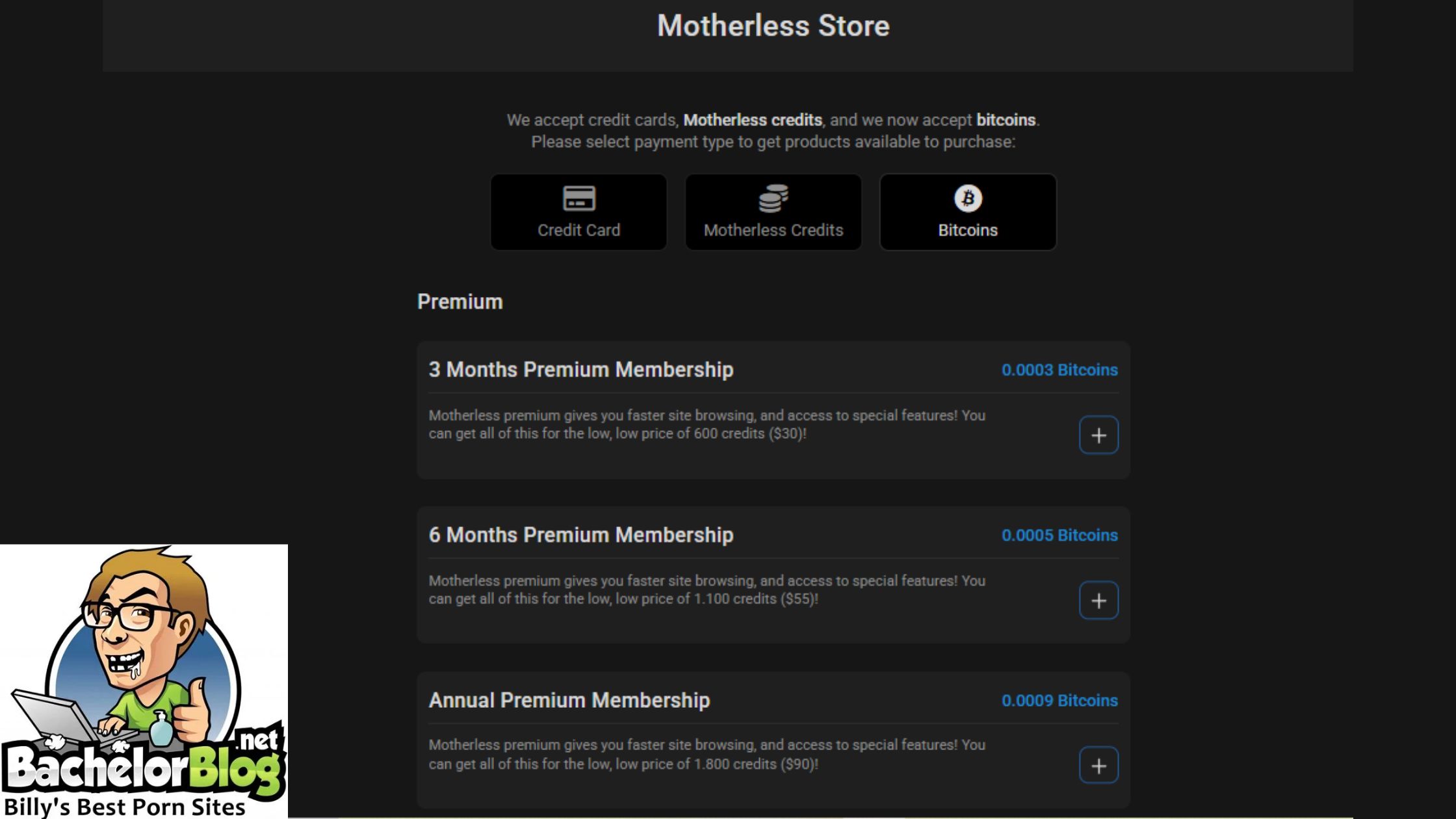Click the 0.0009 Bitcoins price
The height and width of the screenshot is (819, 1456).
click(1059, 700)
